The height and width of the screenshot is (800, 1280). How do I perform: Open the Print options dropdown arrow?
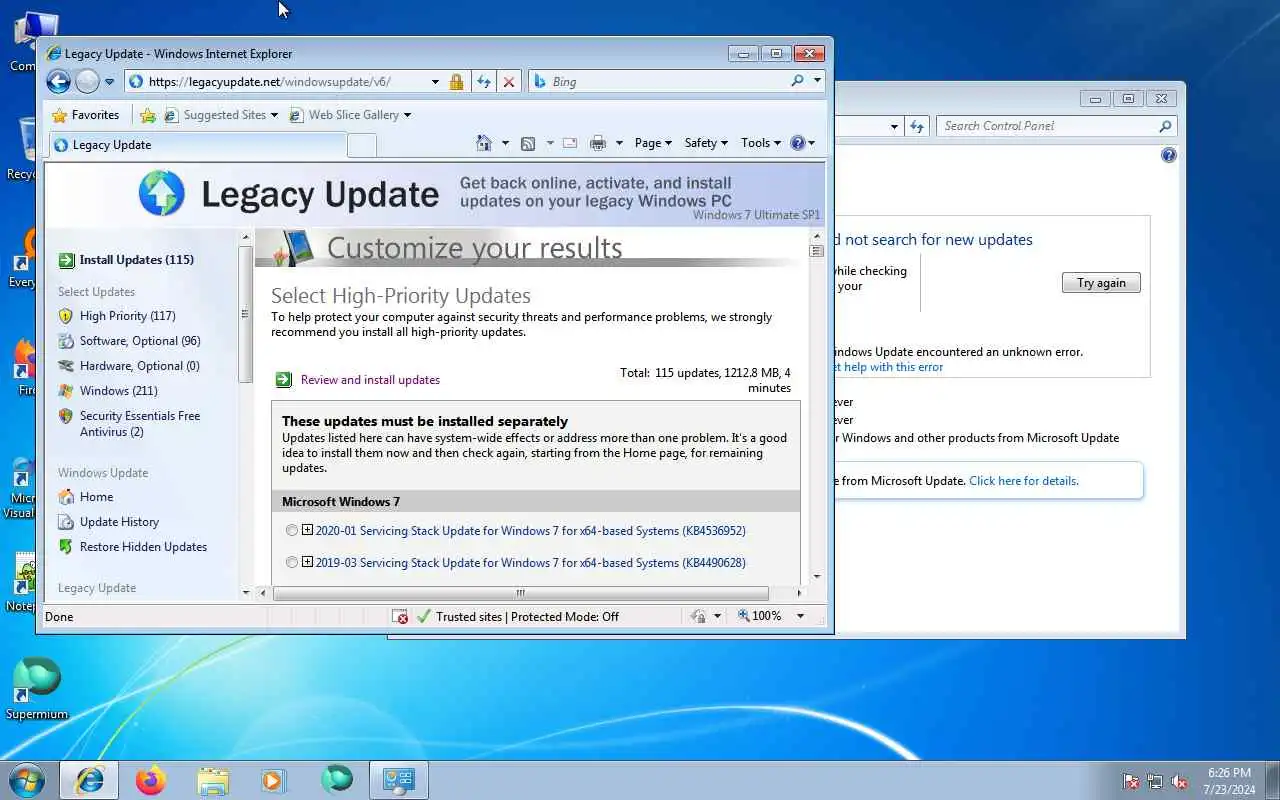coord(619,143)
